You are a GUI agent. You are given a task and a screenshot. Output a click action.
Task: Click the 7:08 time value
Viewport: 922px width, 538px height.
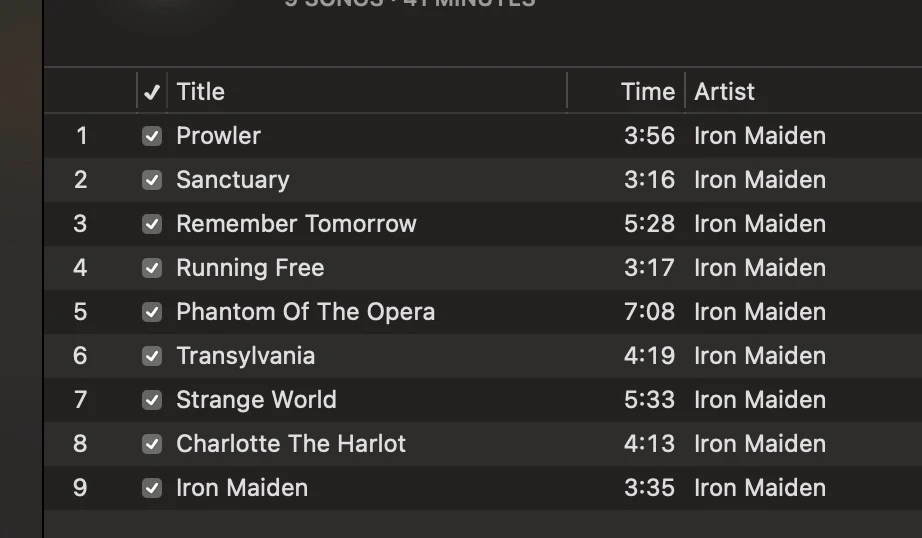pos(650,312)
